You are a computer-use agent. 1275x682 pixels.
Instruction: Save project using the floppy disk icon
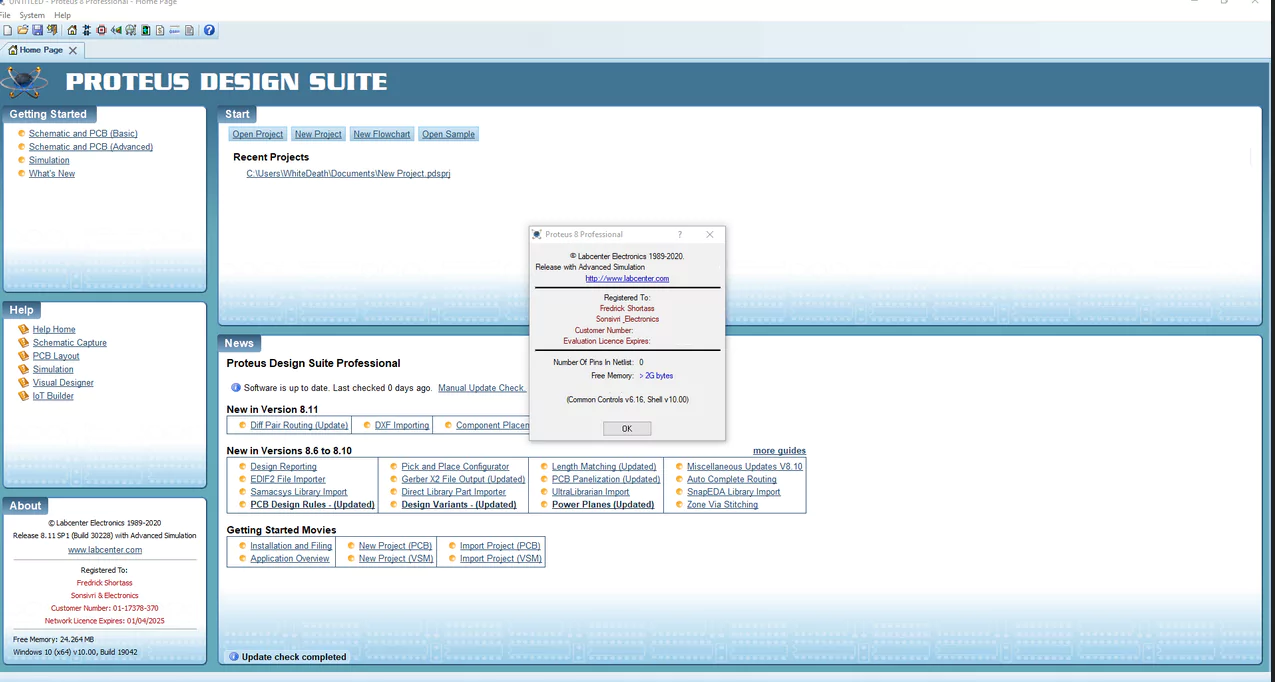pos(37,30)
